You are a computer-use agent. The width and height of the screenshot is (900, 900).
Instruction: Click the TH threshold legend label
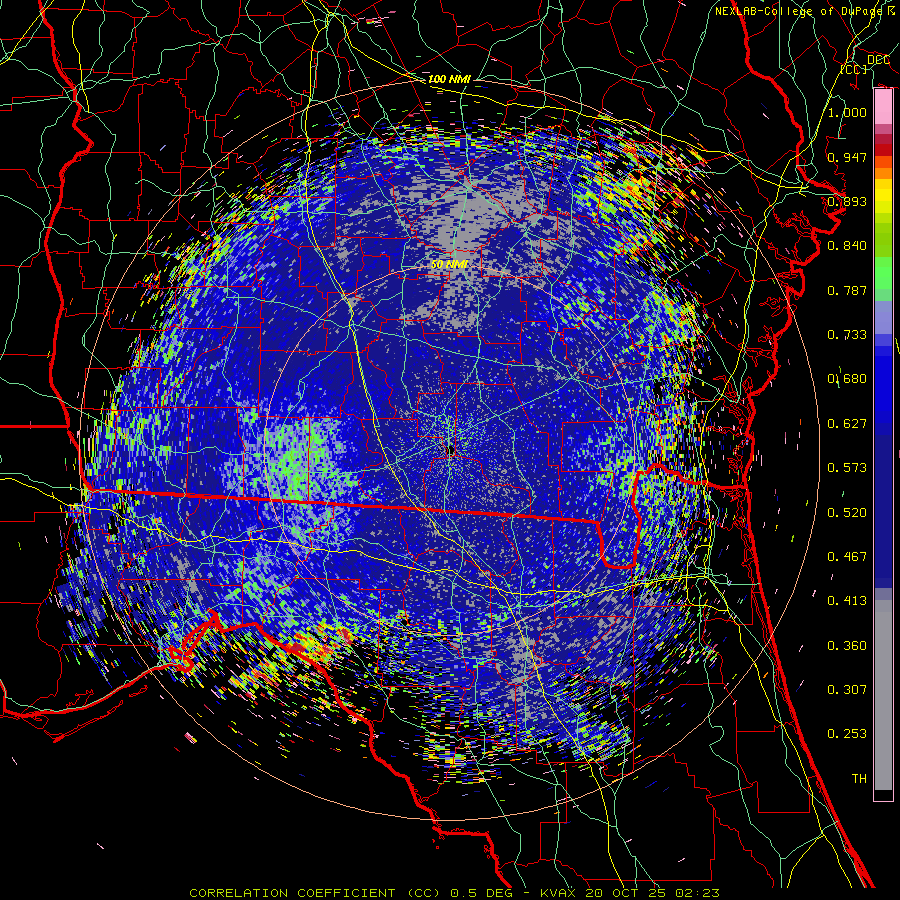pyautogui.click(x=859, y=779)
